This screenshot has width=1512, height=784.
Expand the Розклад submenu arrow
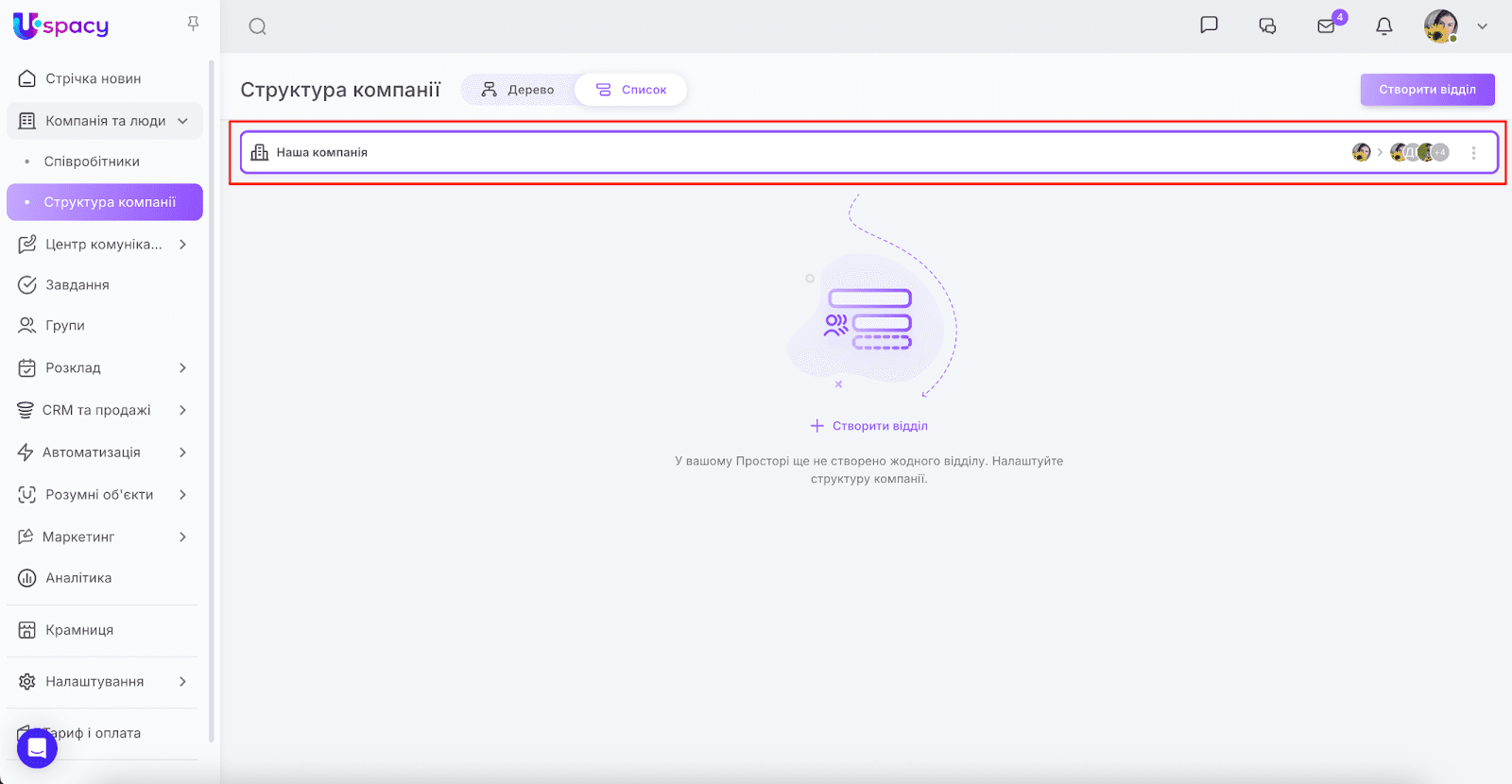[182, 367]
